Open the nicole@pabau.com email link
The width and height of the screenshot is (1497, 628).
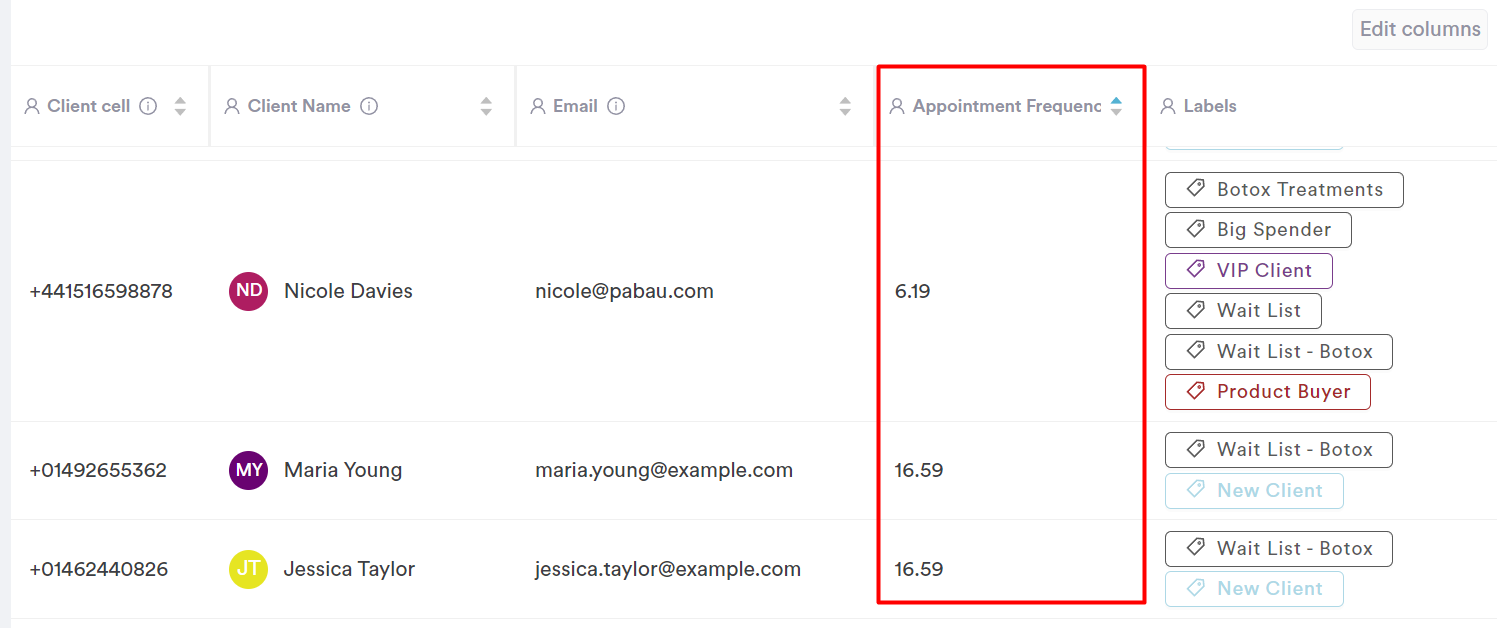pos(624,291)
